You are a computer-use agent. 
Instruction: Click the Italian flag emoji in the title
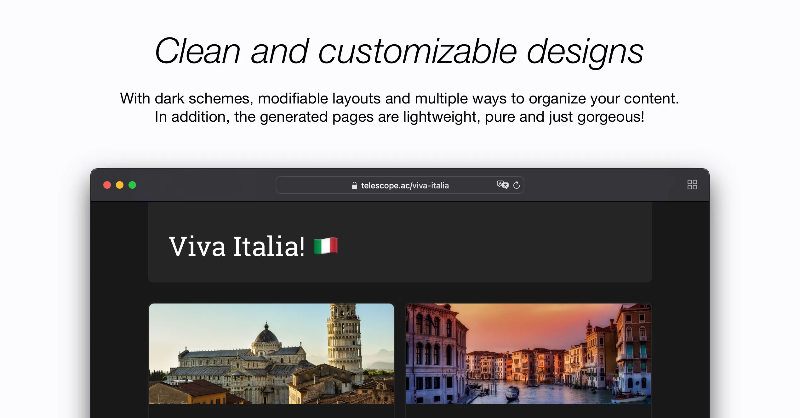click(326, 246)
